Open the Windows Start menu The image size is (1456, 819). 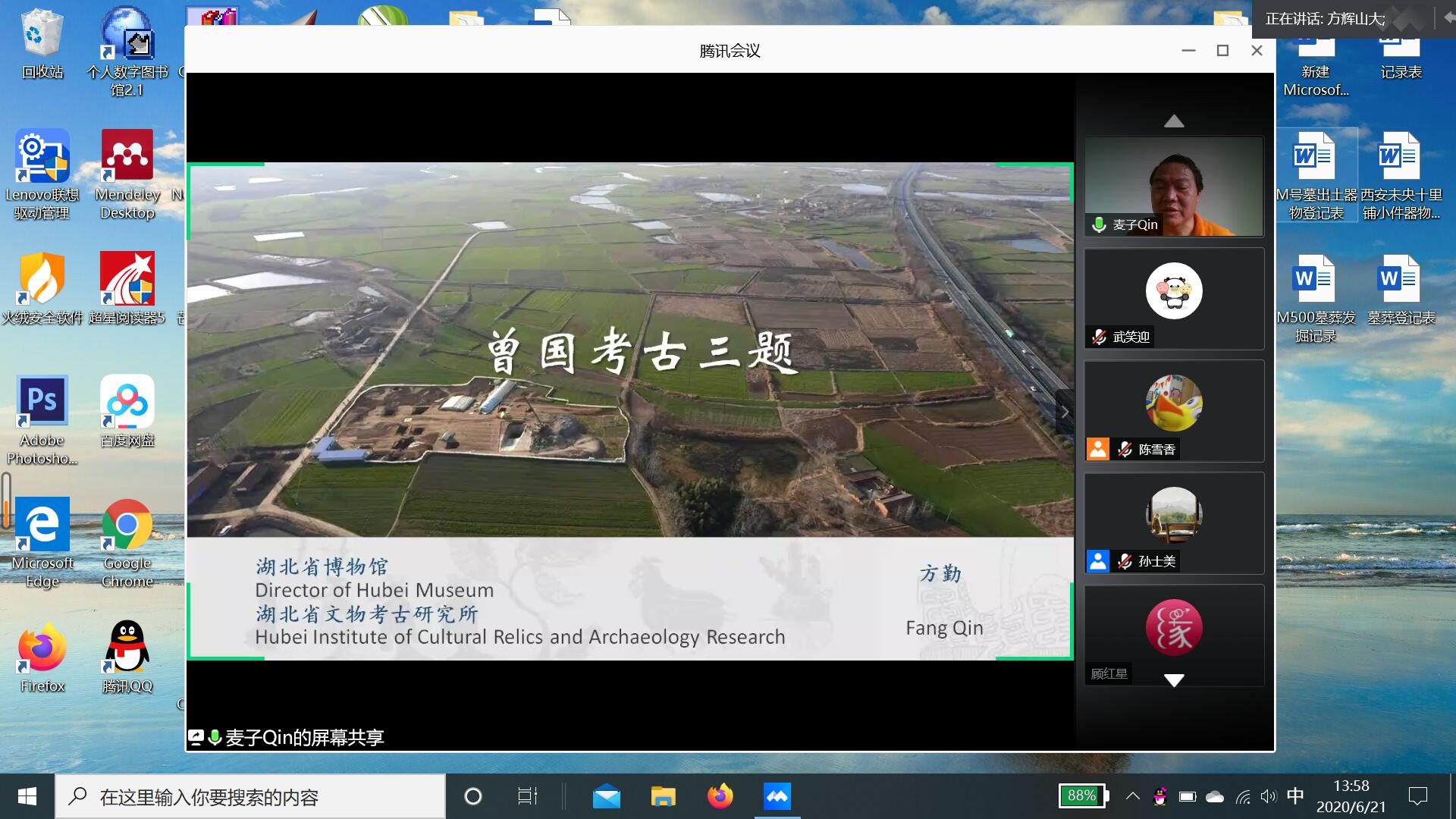pyautogui.click(x=27, y=796)
